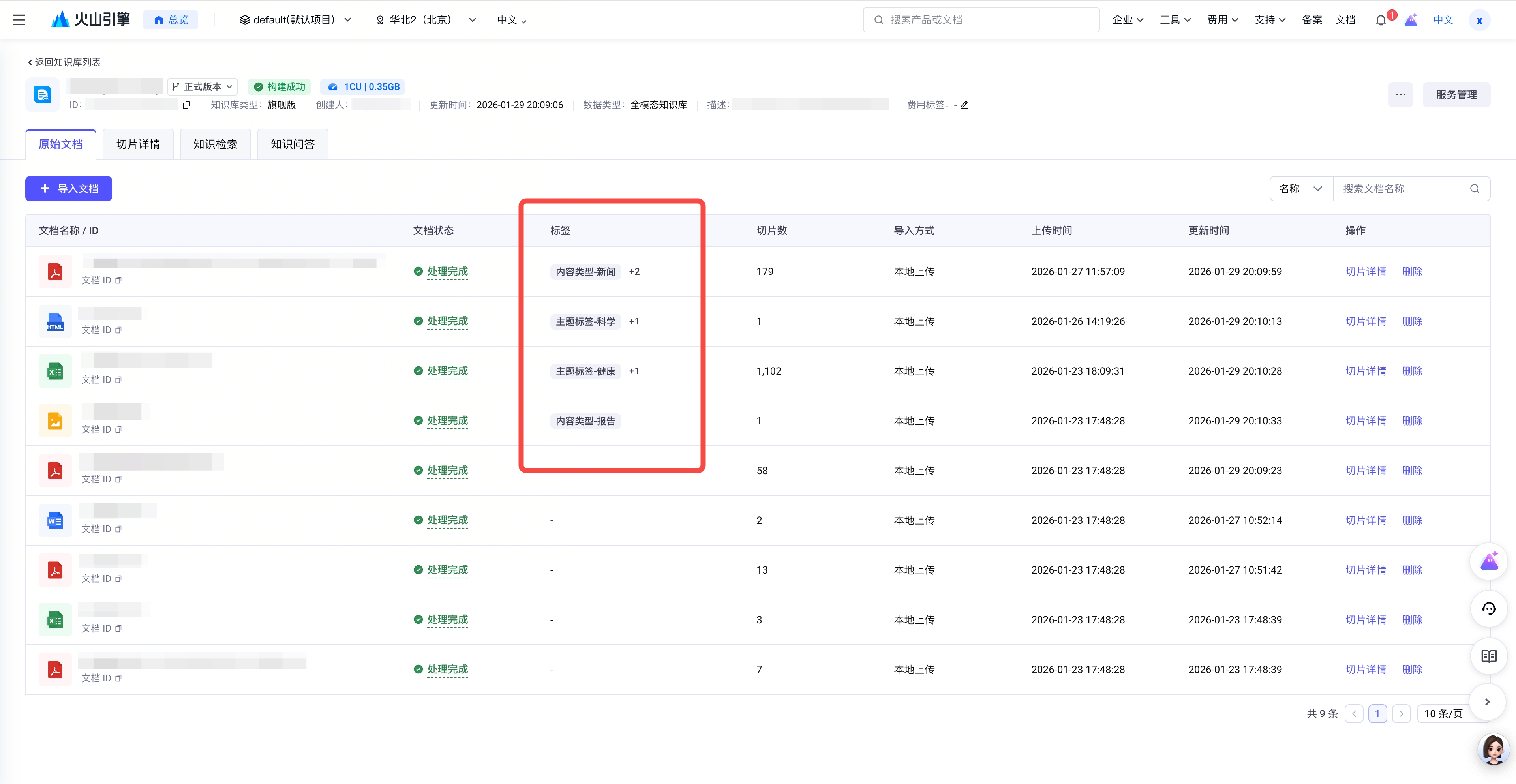This screenshot has width=1516, height=784.
Task: Open the book documentation floating icon
Action: pyautogui.click(x=1488, y=656)
